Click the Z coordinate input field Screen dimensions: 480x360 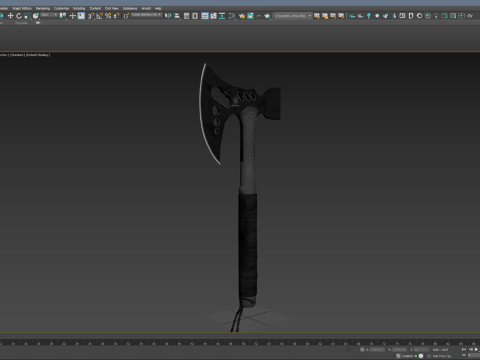pos(421,349)
